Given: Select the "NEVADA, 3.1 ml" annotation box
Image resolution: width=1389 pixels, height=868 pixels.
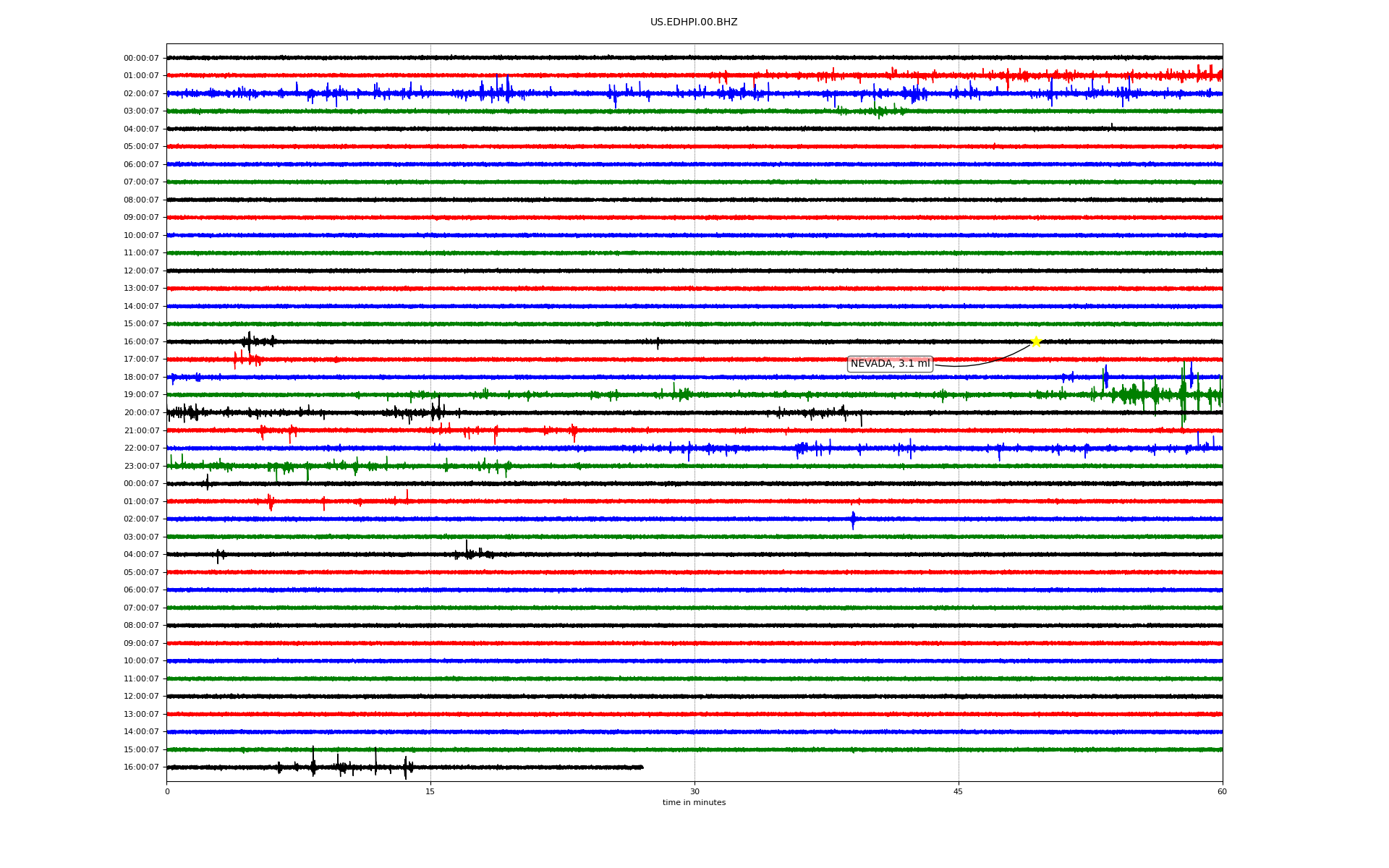Looking at the screenshot, I should [890, 364].
